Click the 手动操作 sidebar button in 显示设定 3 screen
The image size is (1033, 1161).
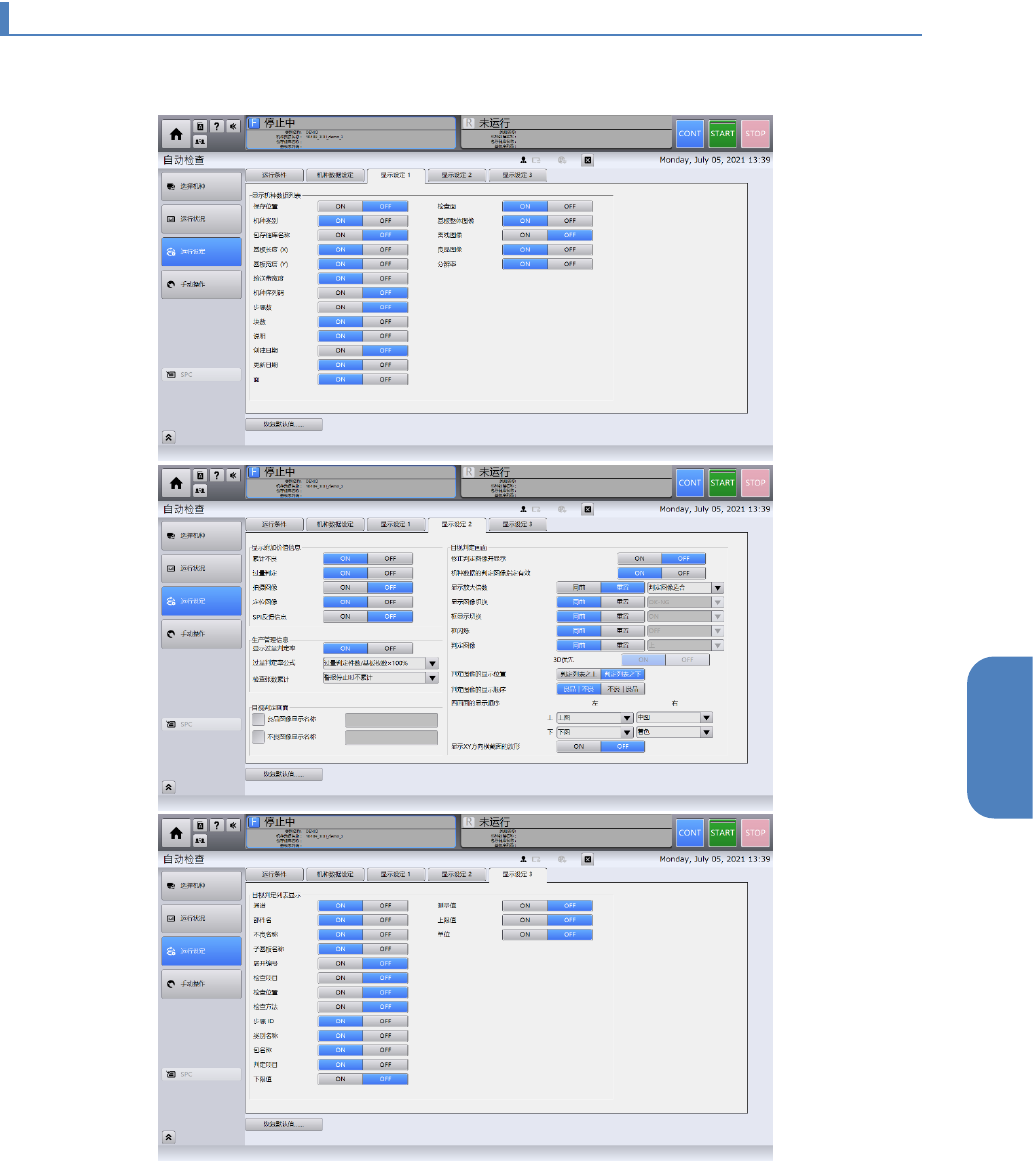[201, 984]
